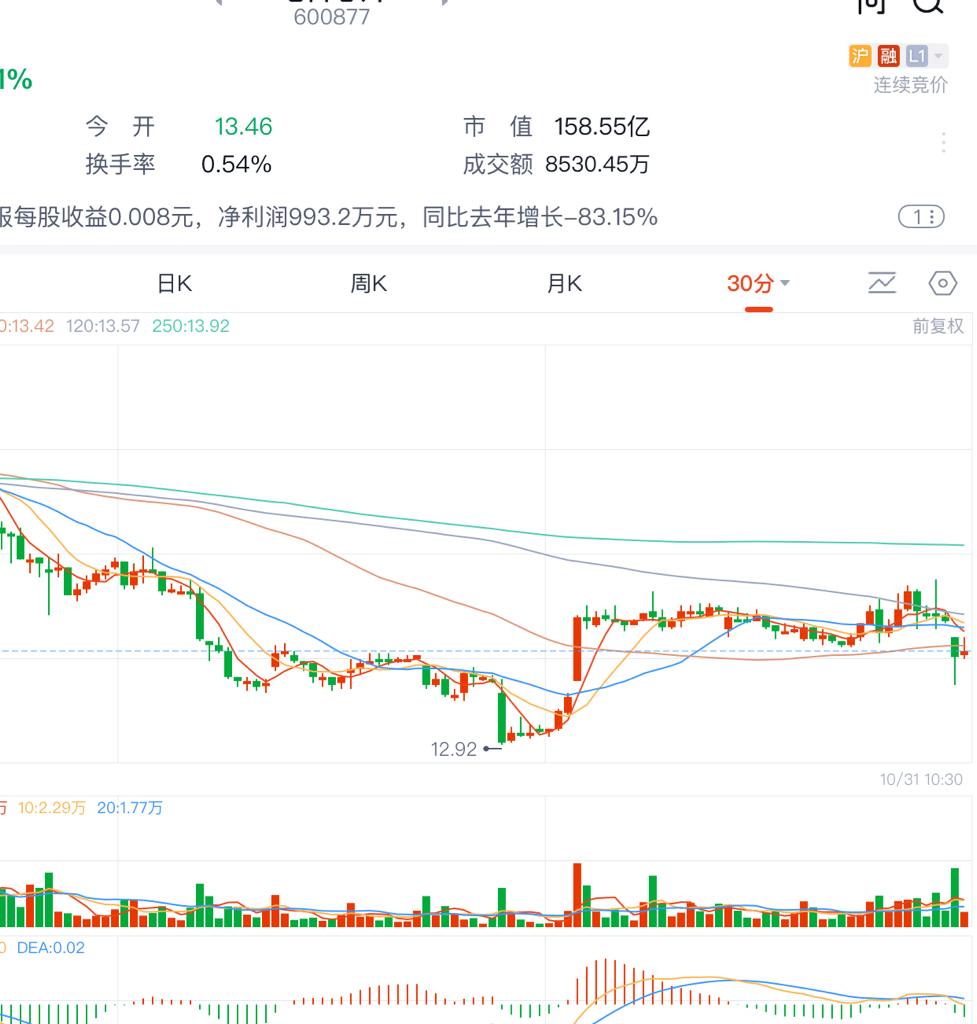Switch to the 月K tab
Viewport: 977px width, 1024px height.
click(564, 284)
